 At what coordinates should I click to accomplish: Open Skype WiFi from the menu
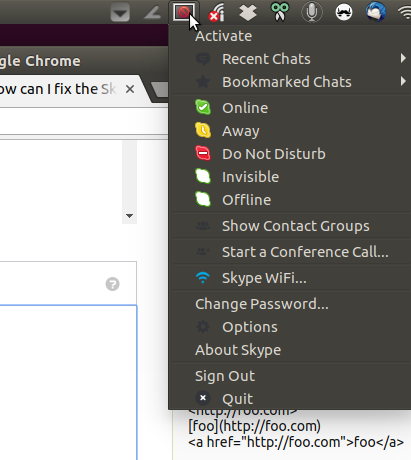[x=290, y=278]
